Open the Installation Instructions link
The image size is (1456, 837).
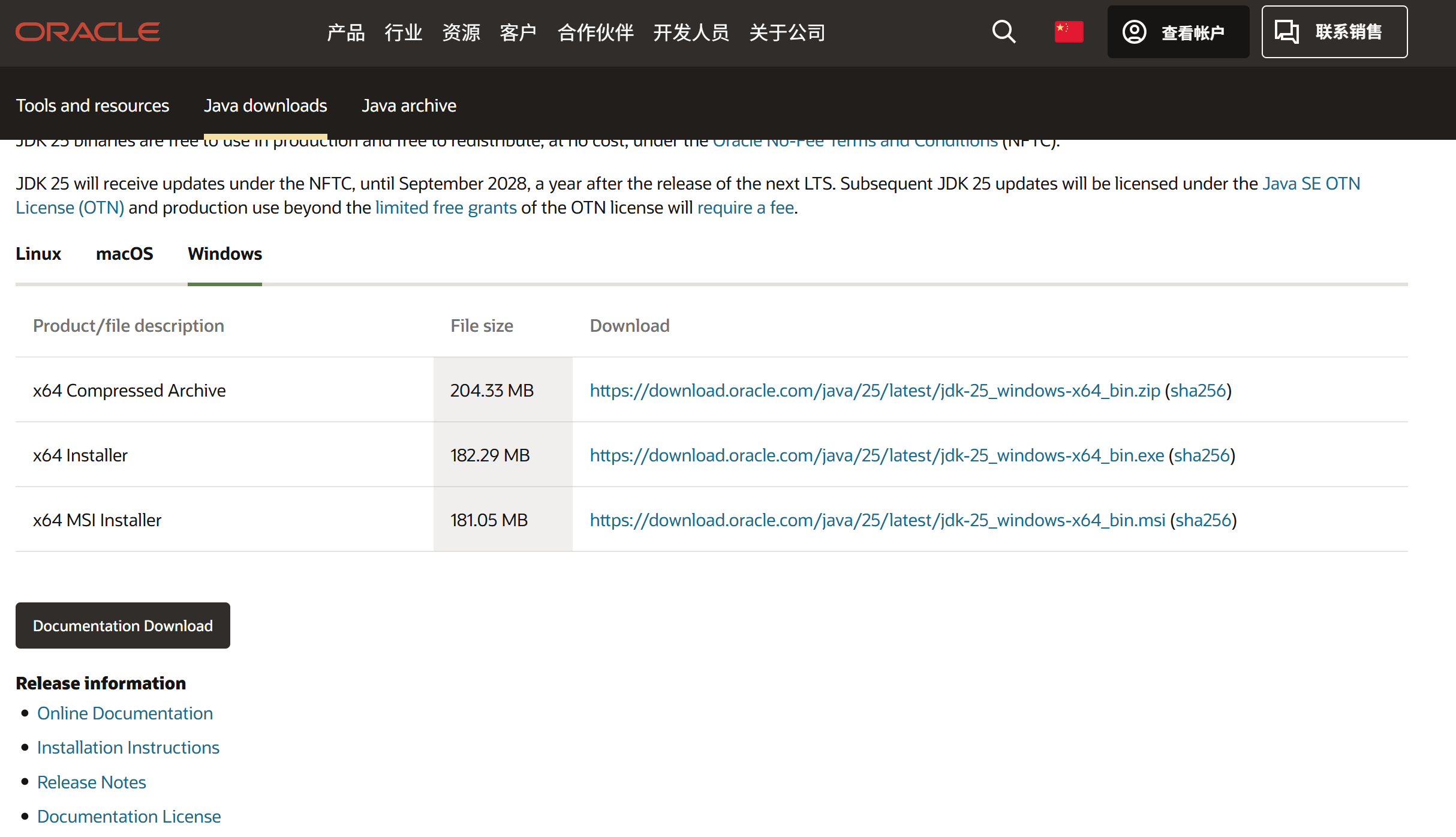point(128,748)
